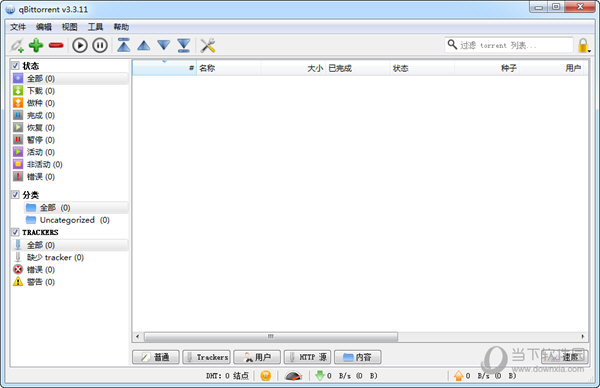Select the 做种 (0) status filter
Screen dimensions: 600x388
pos(70,103)
